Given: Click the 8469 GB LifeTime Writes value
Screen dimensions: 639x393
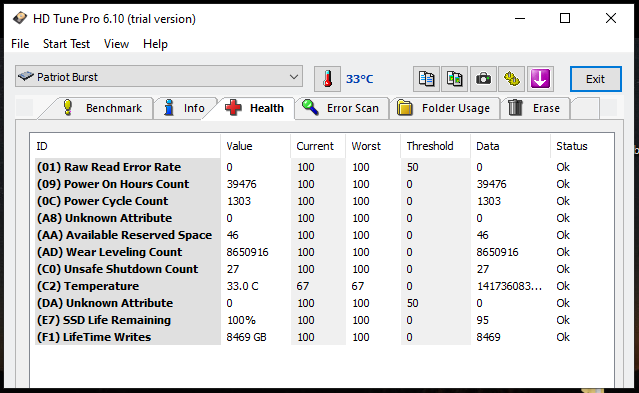Looking at the screenshot, I should [x=247, y=337].
